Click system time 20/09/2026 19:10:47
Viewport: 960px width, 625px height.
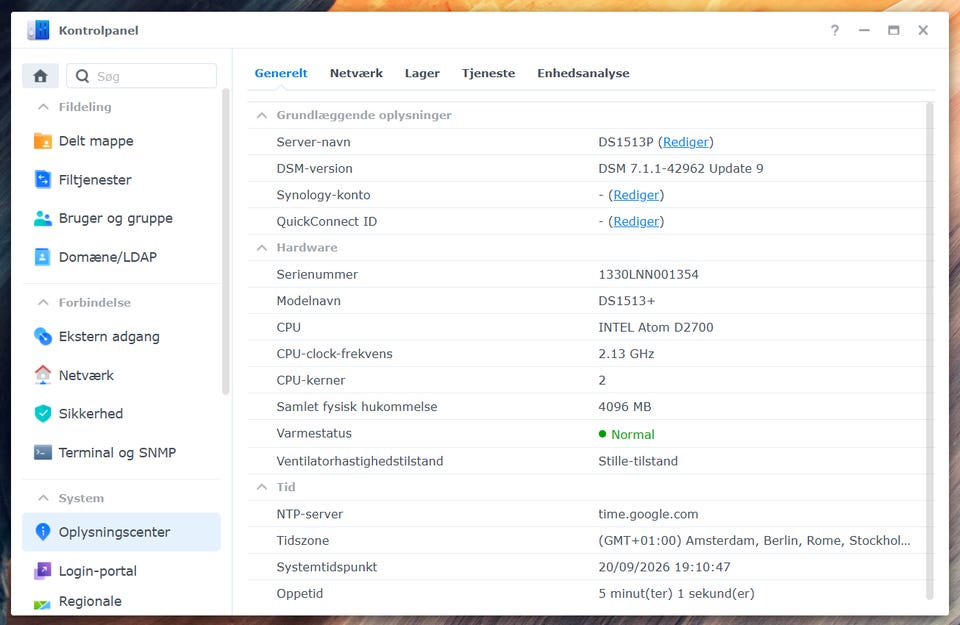[x=664, y=567]
